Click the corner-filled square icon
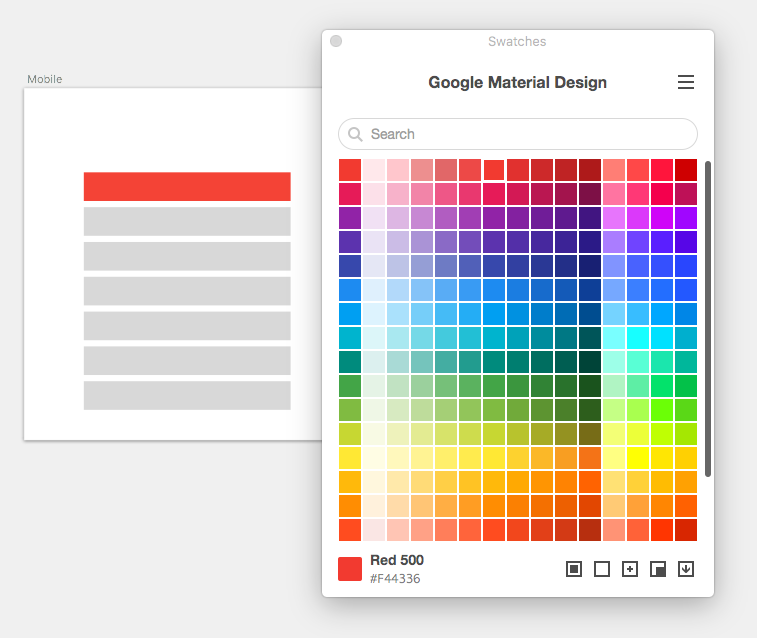 (x=658, y=569)
